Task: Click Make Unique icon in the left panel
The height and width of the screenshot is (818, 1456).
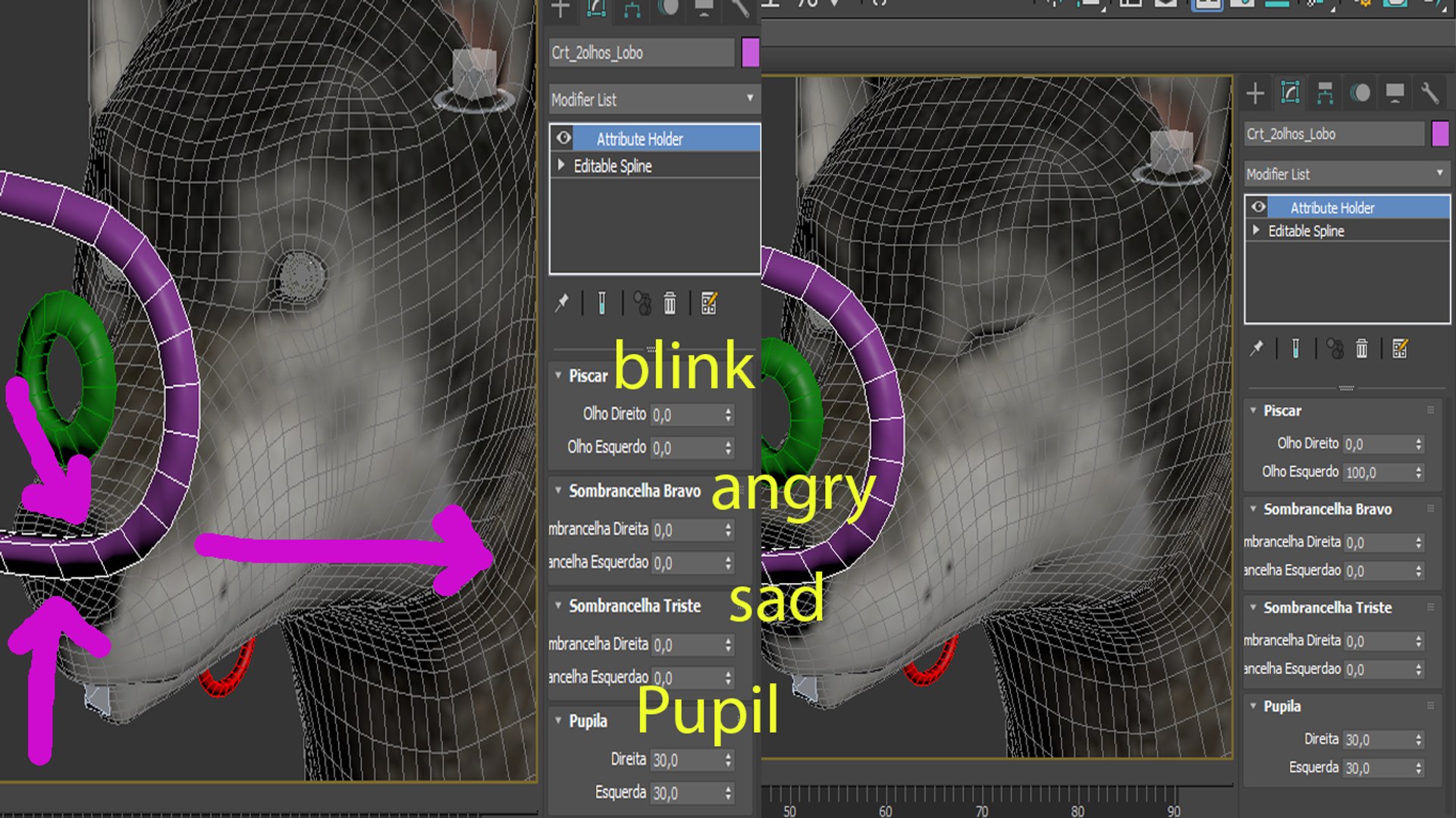Action: pos(642,303)
